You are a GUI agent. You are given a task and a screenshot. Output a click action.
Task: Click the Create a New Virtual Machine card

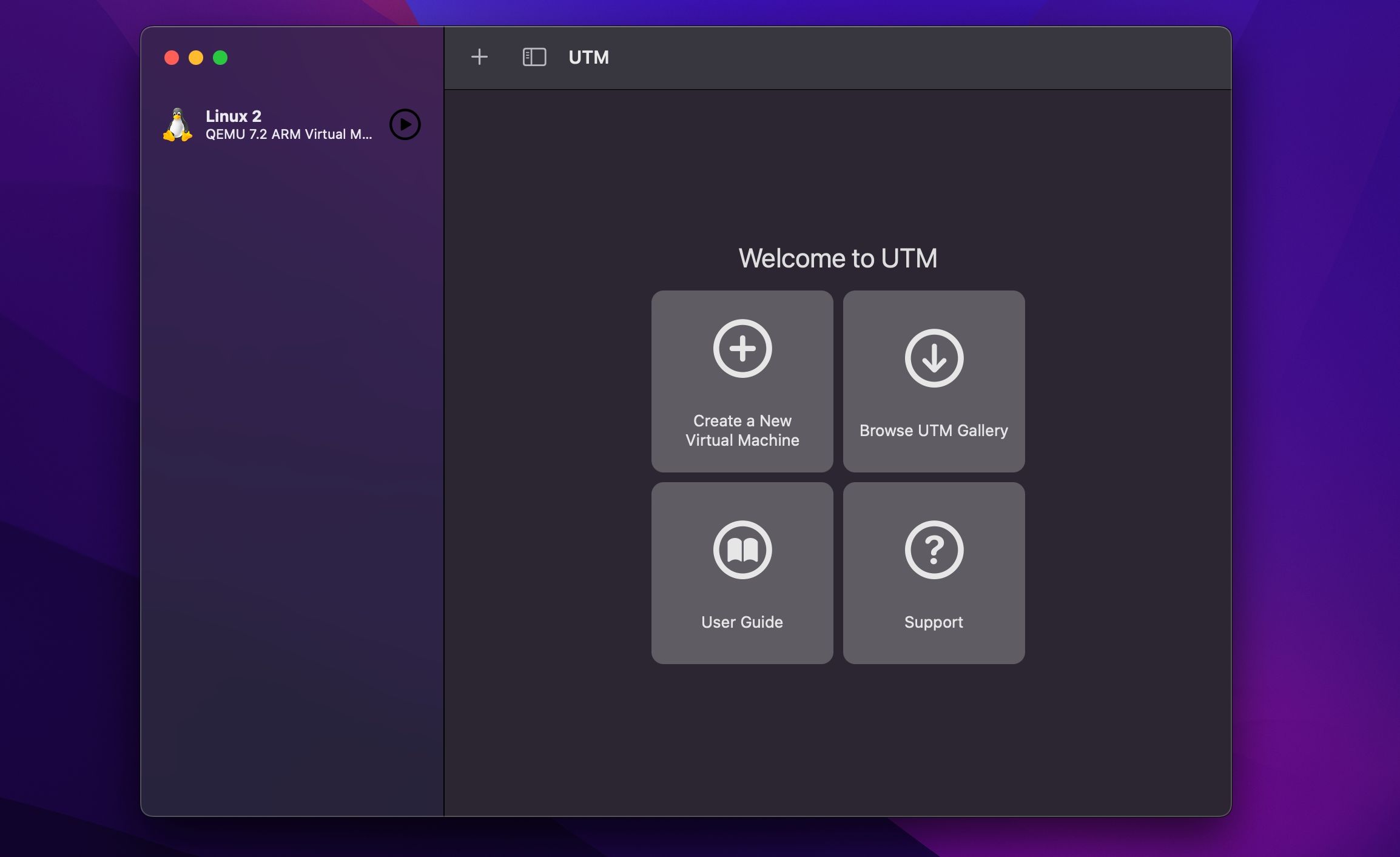coord(742,381)
